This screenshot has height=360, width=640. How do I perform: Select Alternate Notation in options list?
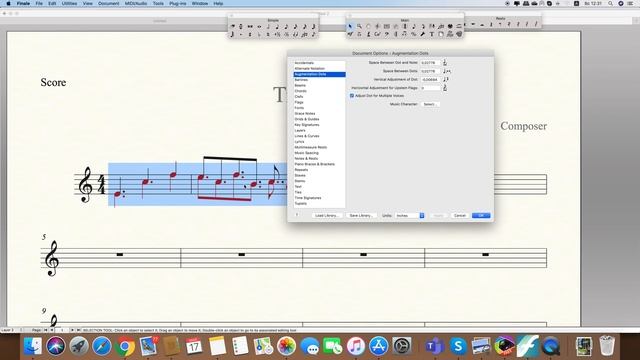(x=319, y=69)
